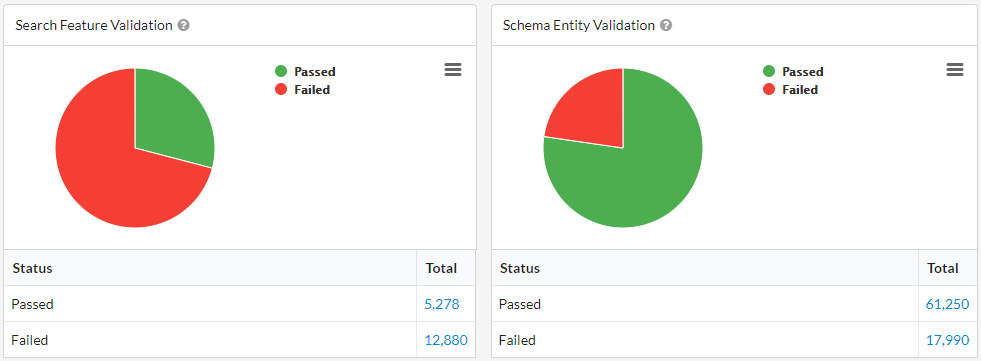
Task: Select Passed row label in Search Feature table
Action: coord(33,305)
